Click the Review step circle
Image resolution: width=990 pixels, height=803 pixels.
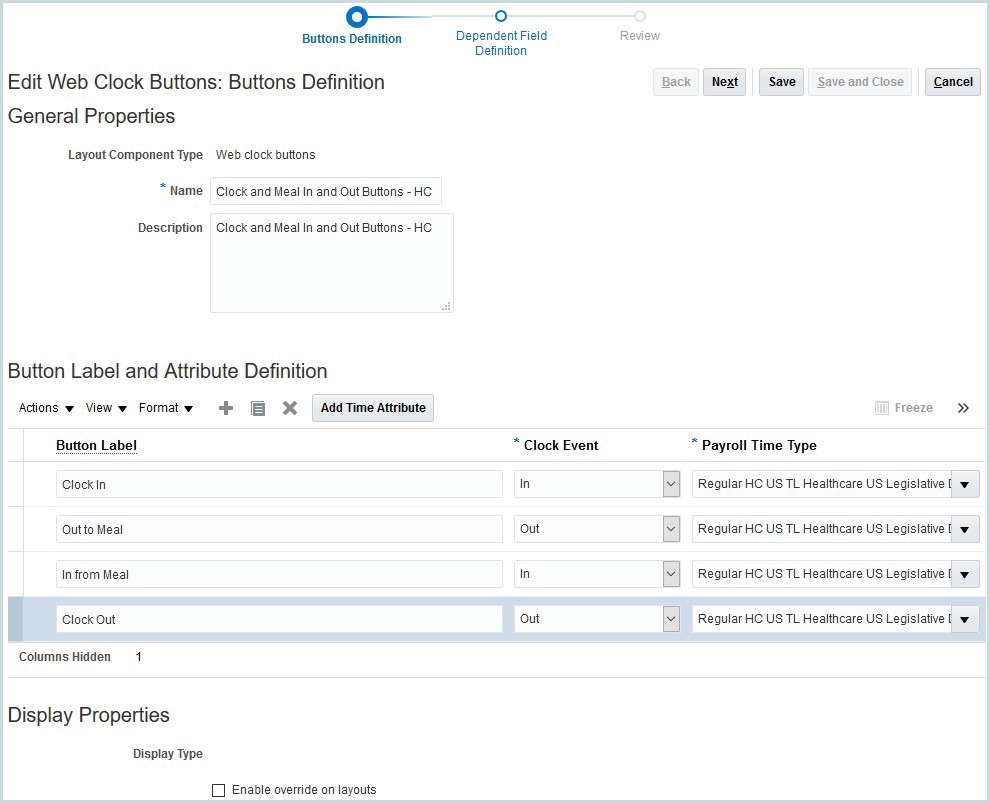(640, 17)
